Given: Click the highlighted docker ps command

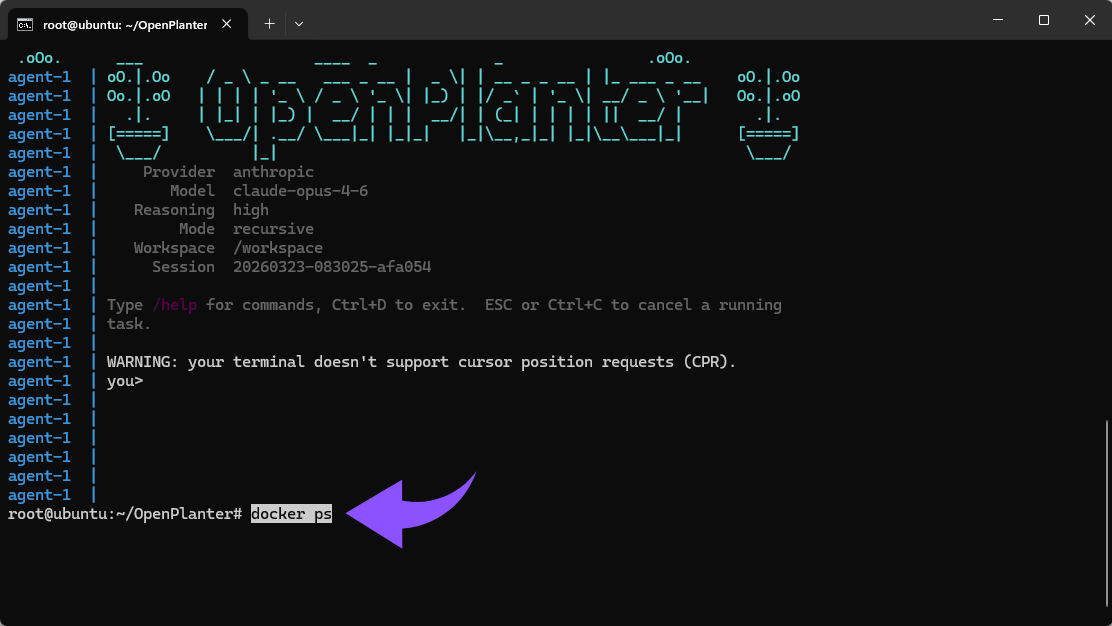Looking at the screenshot, I should [291, 513].
